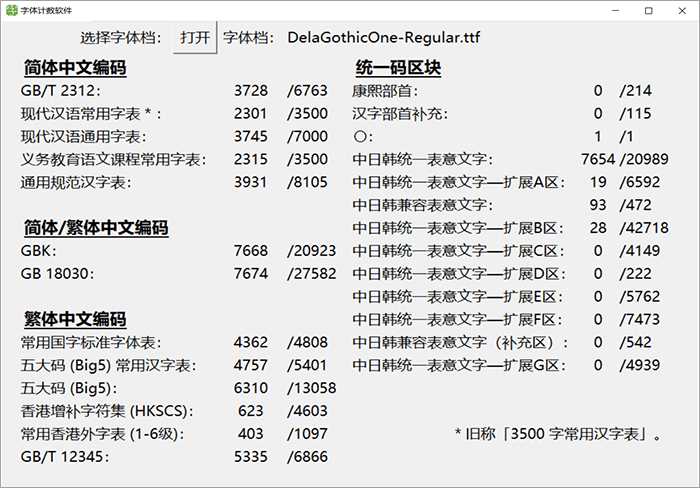
Task: Minimize the 字体计数软件 window
Action: click(x=607, y=10)
